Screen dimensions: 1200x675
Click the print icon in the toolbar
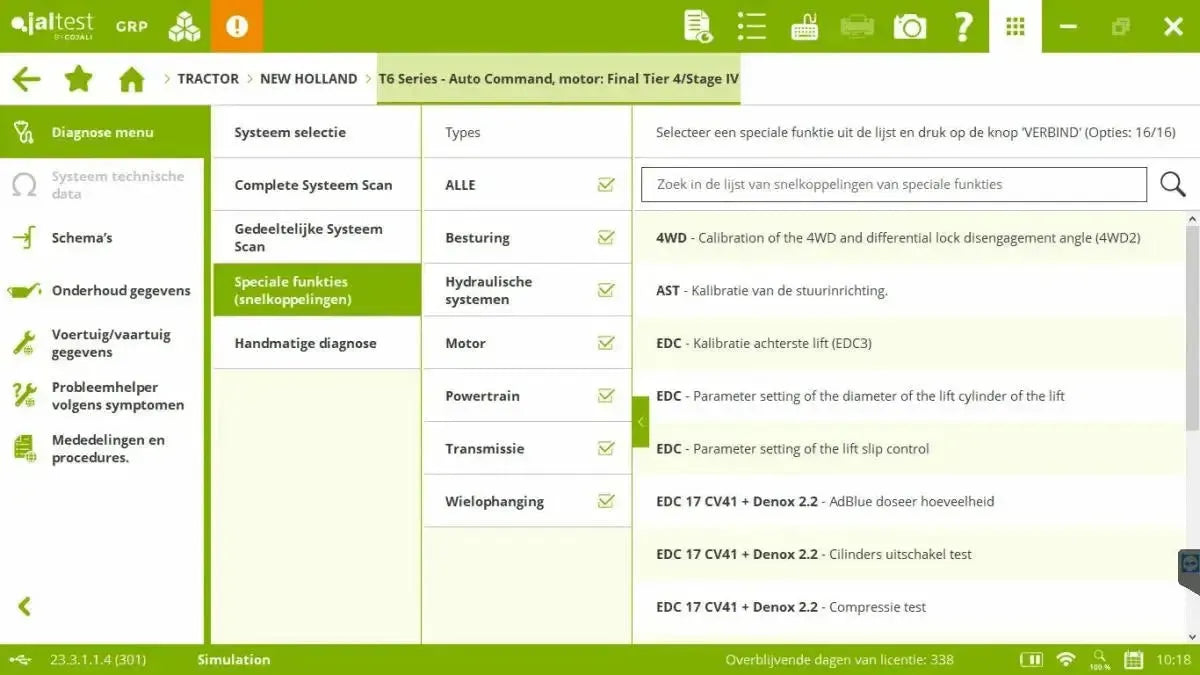[x=857, y=26]
